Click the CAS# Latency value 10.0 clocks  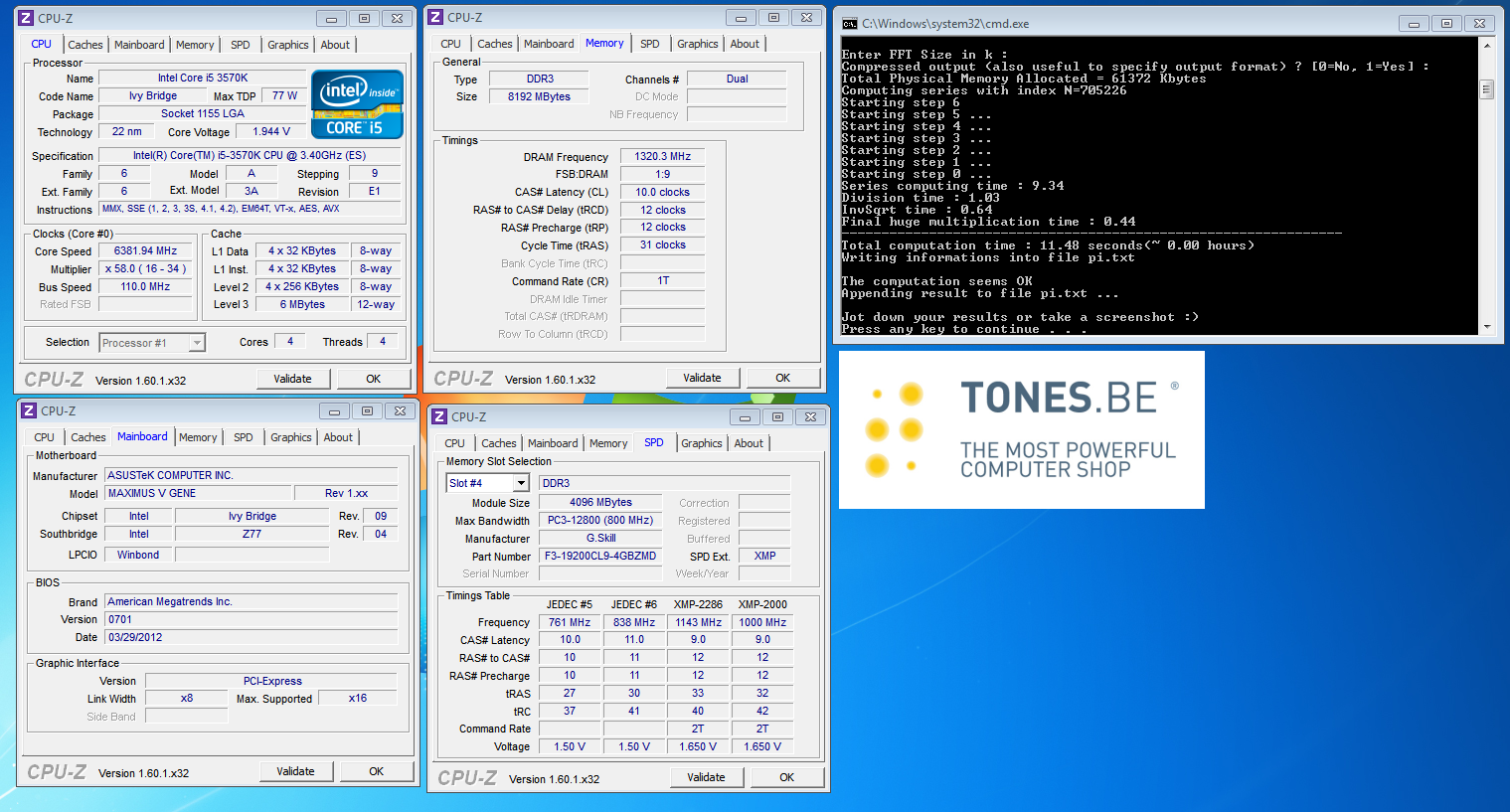point(663,192)
